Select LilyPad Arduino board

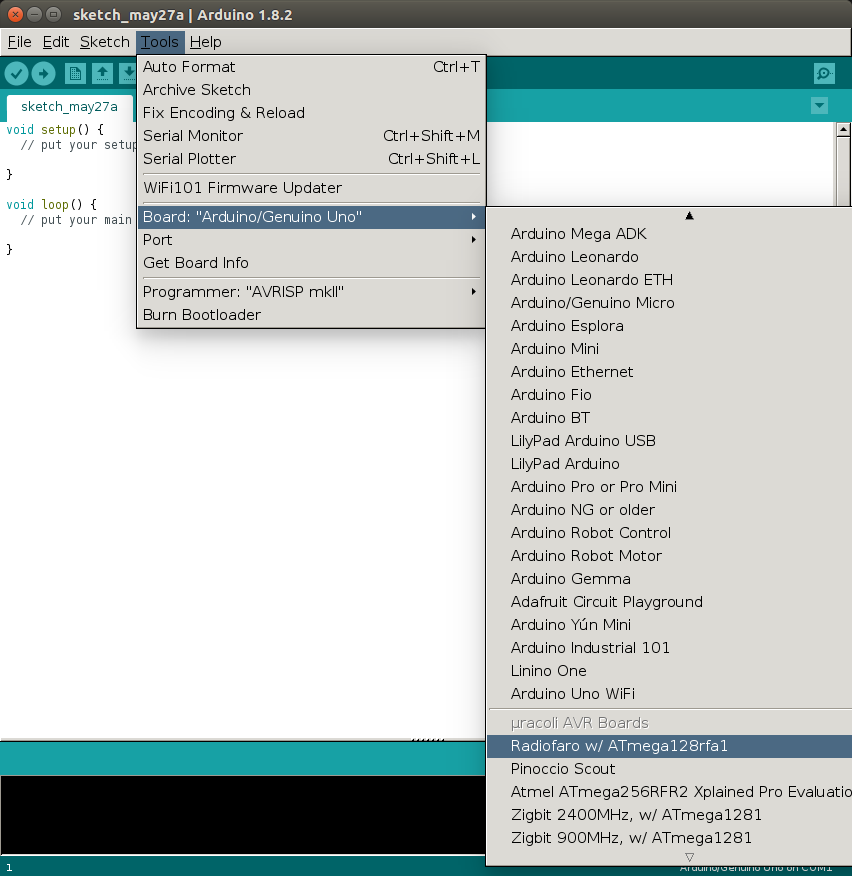(669, 464)
